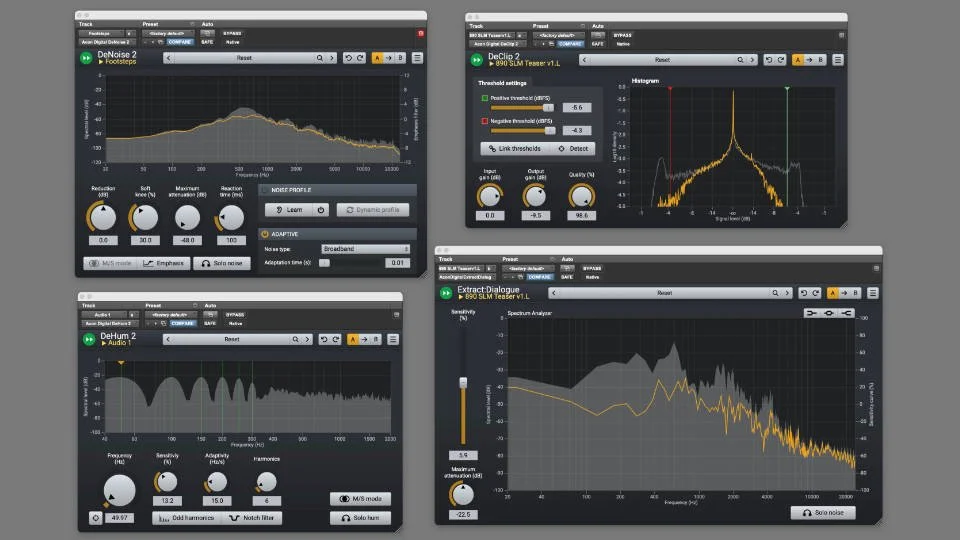Toggle noise profile power button beside Learn
This screenshot has width=960, height=540.
[x=321, y=209]
